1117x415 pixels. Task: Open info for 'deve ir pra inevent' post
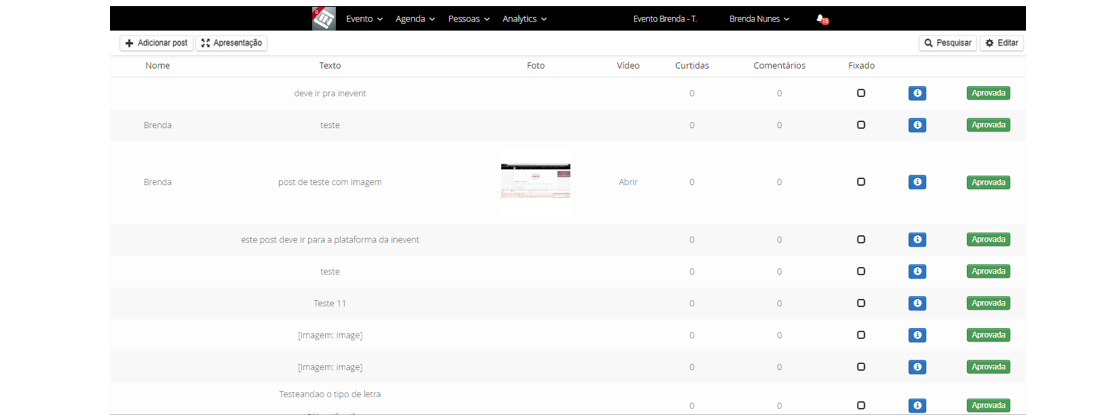click(x=917, y=93)
